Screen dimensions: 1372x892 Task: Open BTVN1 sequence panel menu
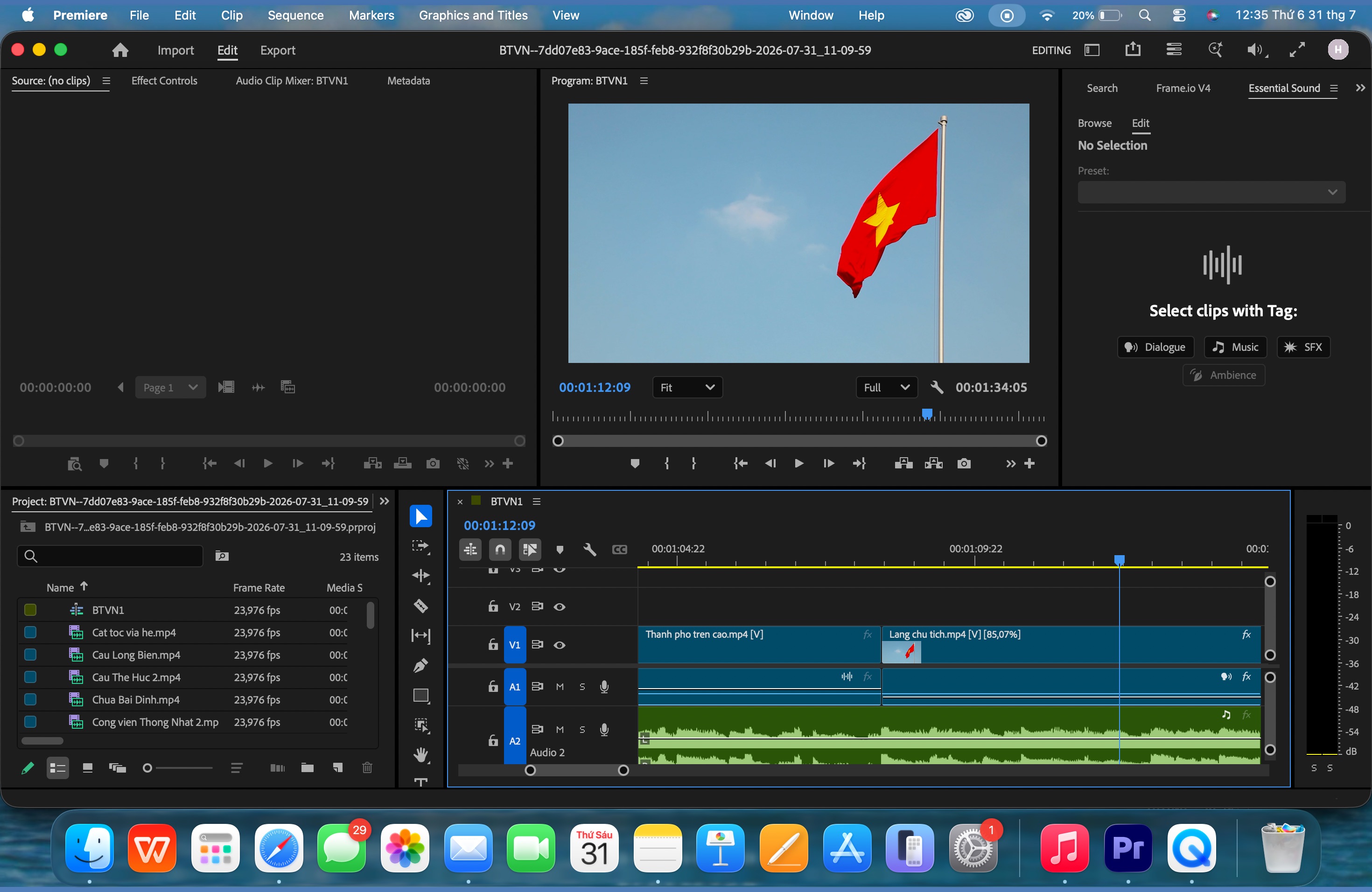(x=537, y=502)
